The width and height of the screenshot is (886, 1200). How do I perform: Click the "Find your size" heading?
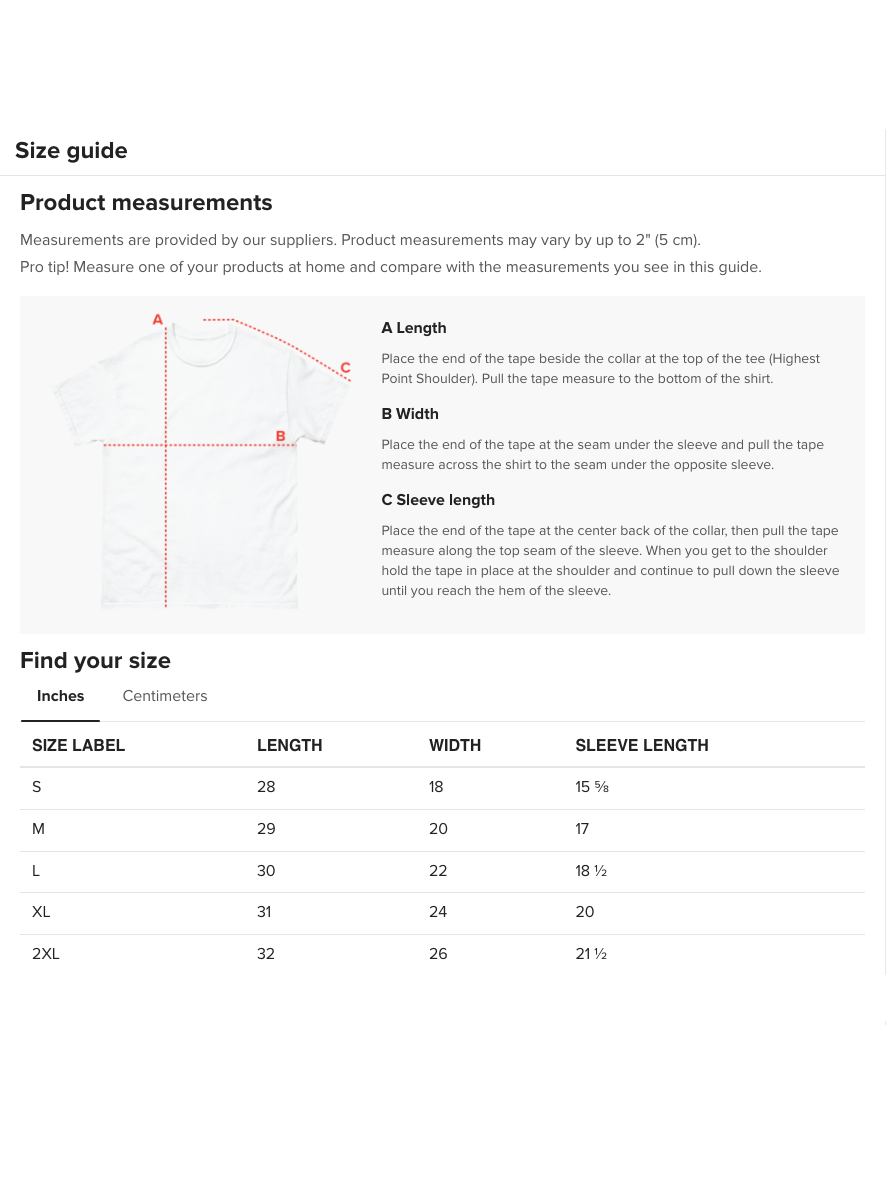[95, 661]
